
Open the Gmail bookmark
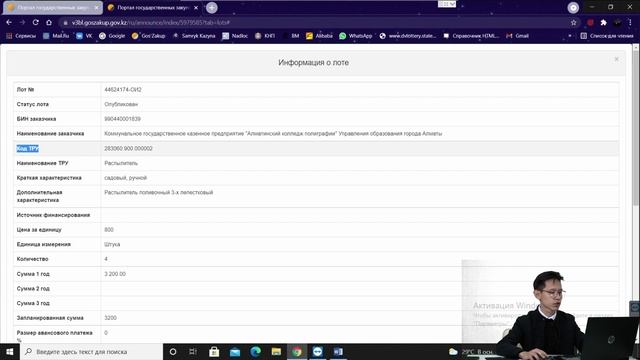pos(518,36)
